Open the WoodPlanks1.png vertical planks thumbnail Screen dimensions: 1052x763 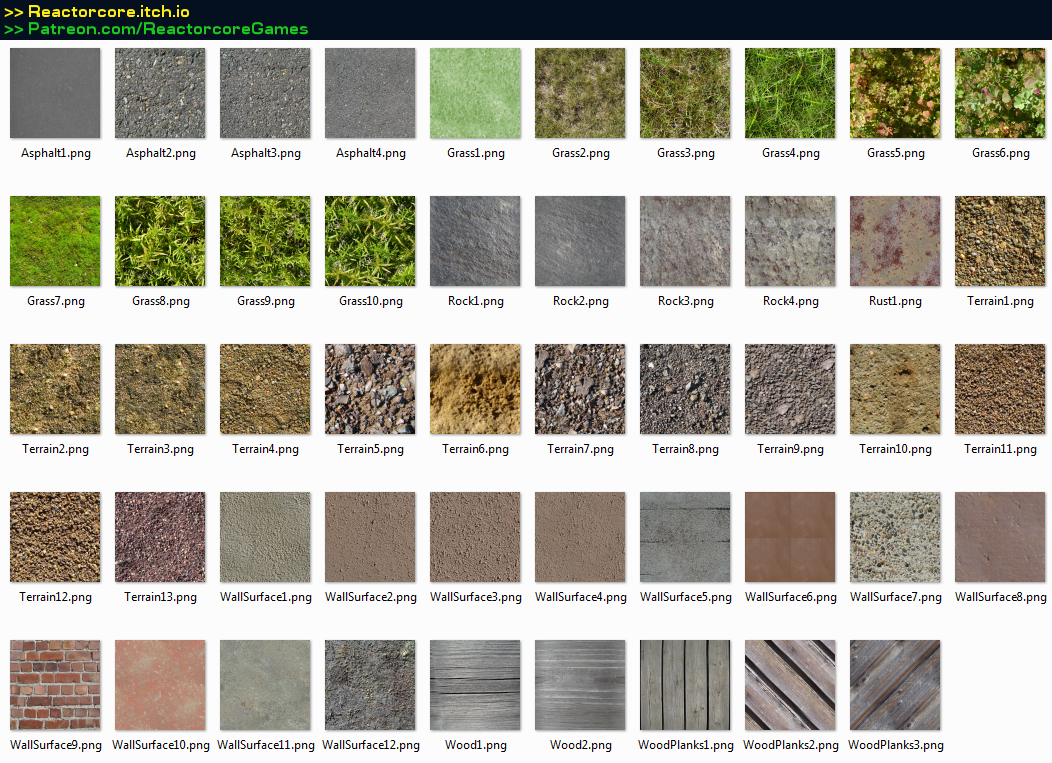pos(685,685)
